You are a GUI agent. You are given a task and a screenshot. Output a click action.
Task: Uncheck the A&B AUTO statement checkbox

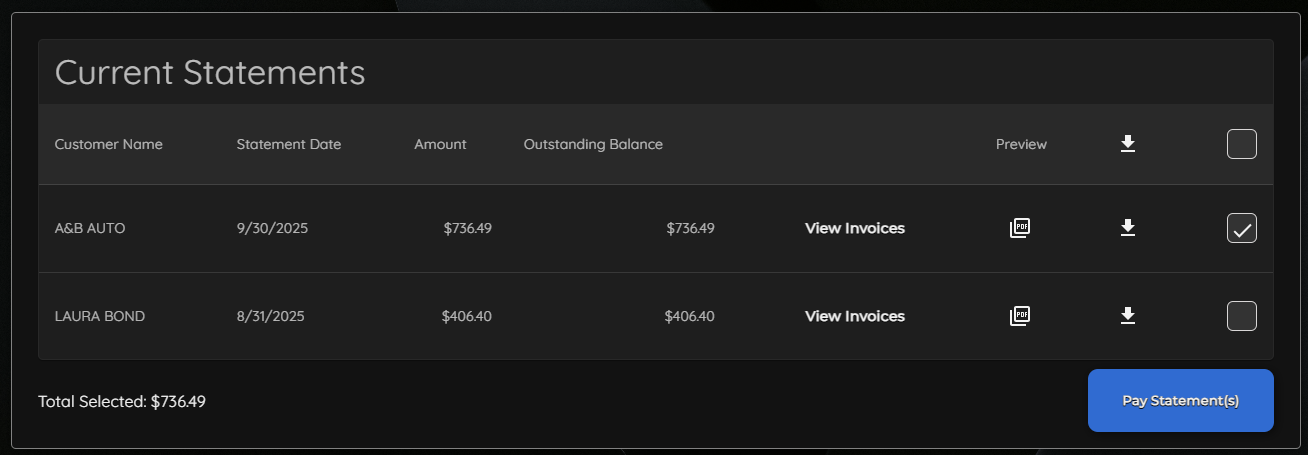coord(1242,229)
